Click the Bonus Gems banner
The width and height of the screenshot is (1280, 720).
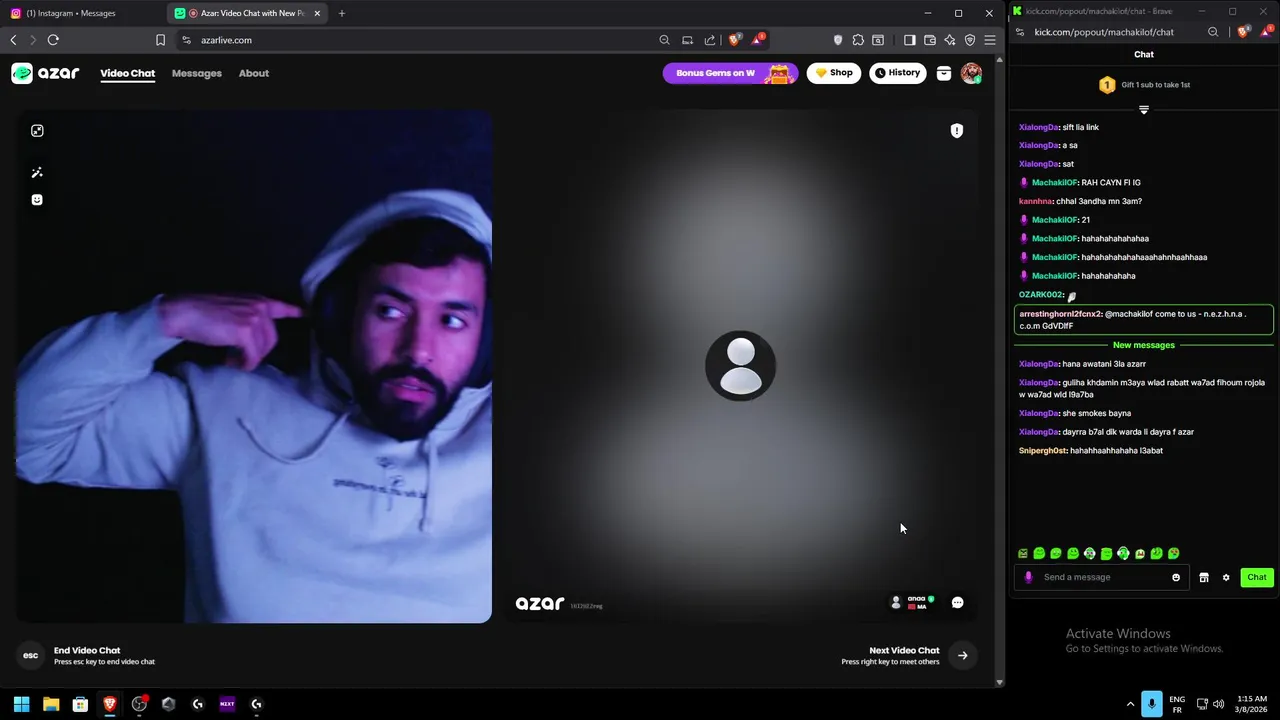coord(730,73)
